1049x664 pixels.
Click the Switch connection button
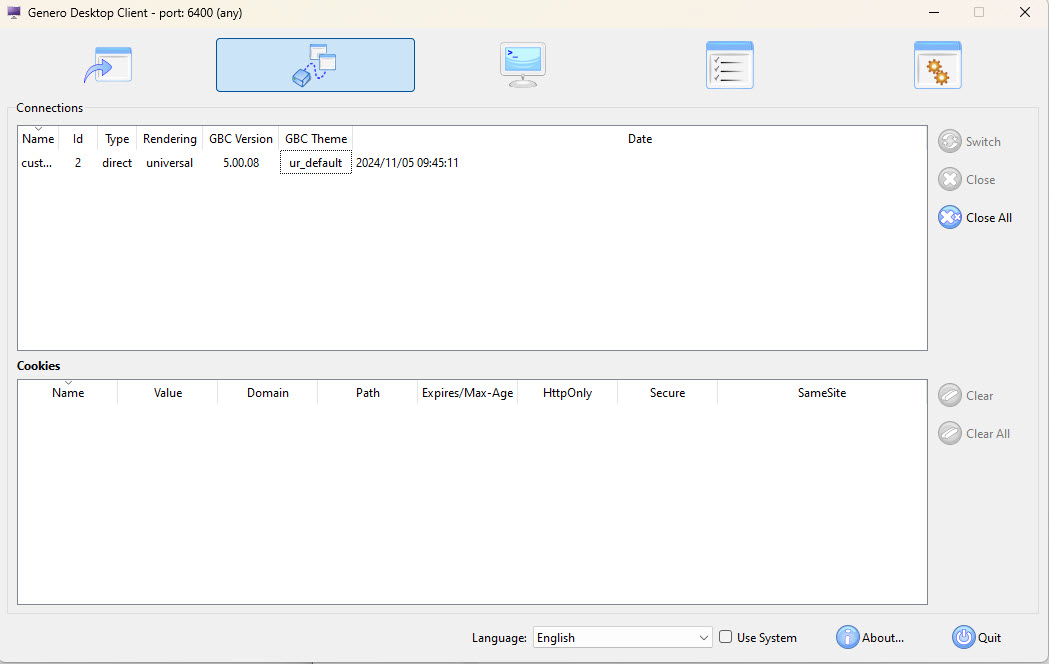tap(969, 141)
